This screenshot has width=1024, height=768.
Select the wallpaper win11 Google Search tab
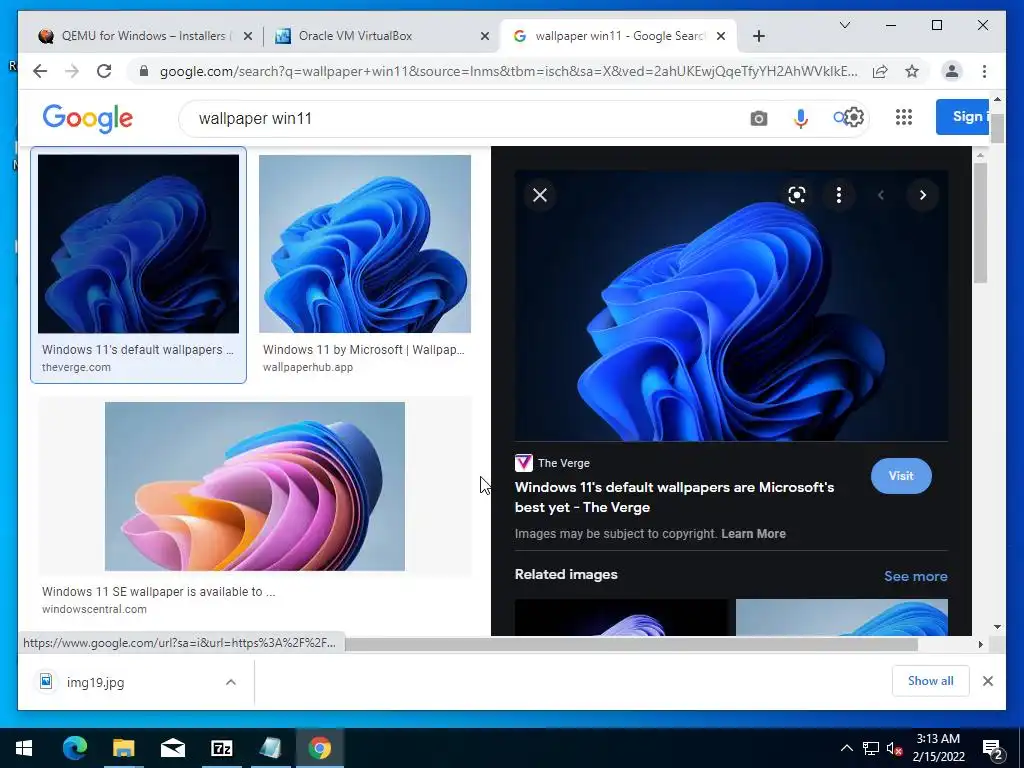coord(618,36)
